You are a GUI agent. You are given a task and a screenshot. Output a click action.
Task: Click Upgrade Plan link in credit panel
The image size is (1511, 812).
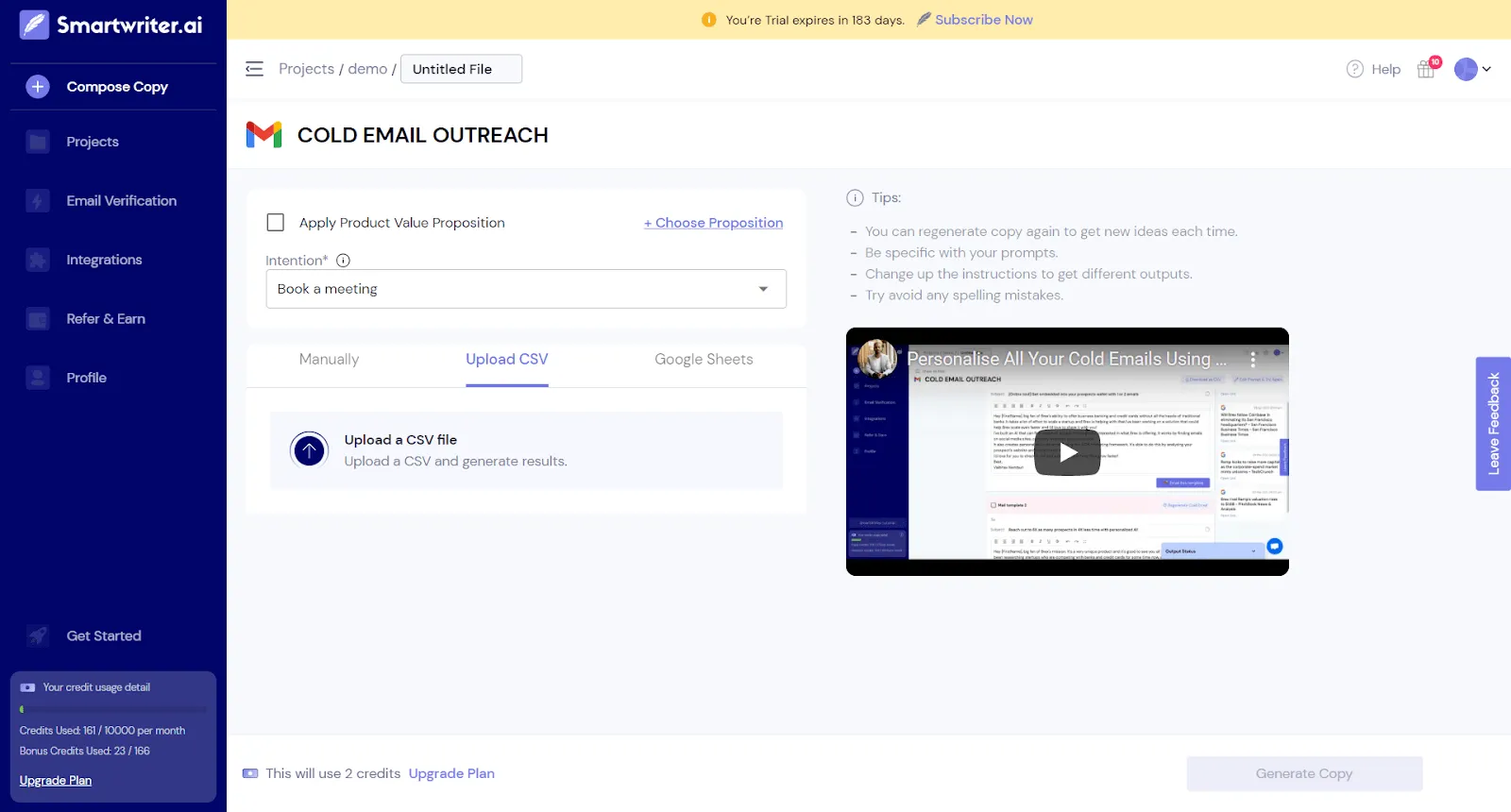click(x=56, y=780)
